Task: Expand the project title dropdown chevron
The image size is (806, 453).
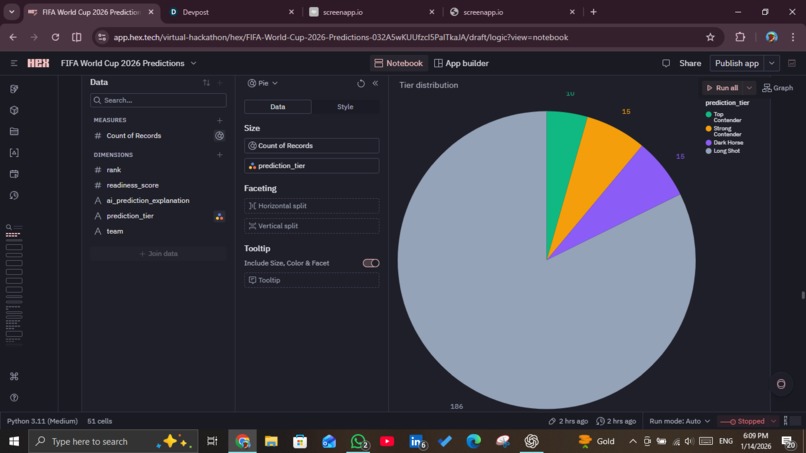Action: coord(193,63)
